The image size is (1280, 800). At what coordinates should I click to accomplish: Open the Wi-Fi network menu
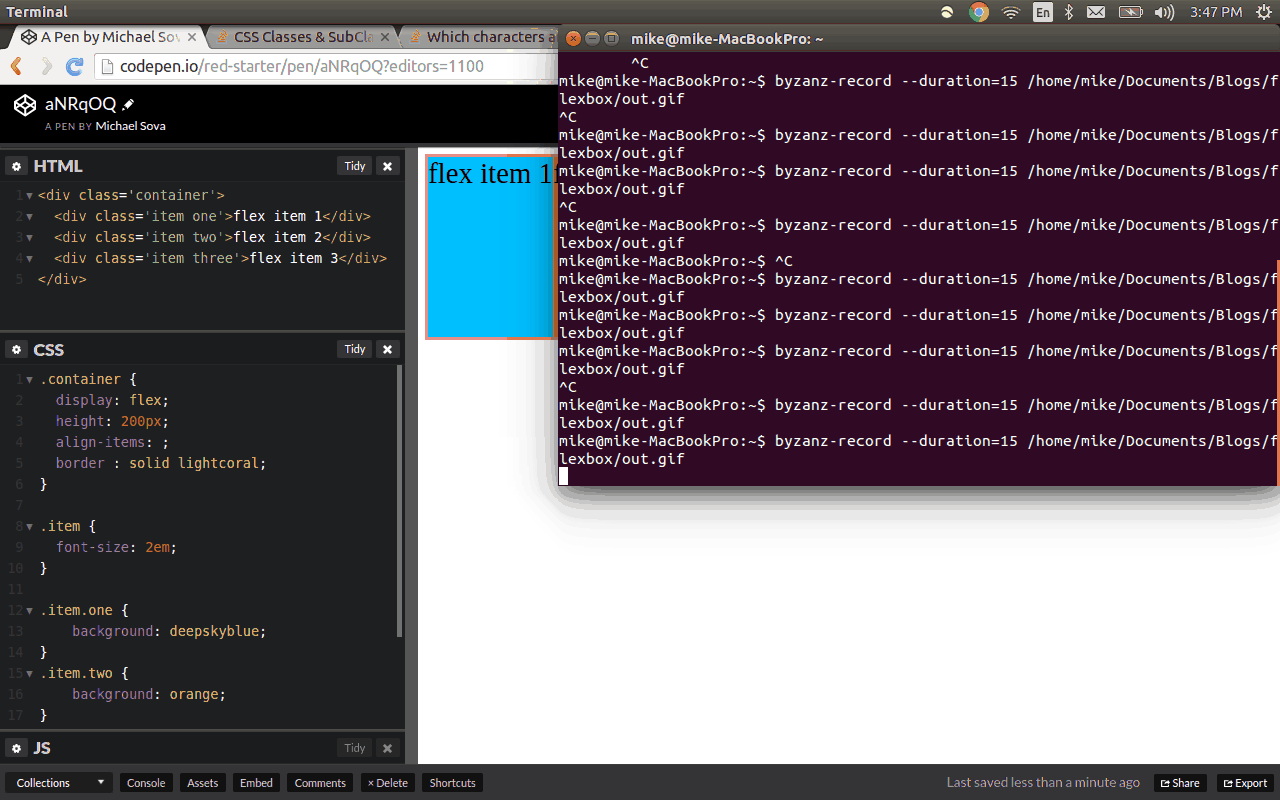point(1011,12)
